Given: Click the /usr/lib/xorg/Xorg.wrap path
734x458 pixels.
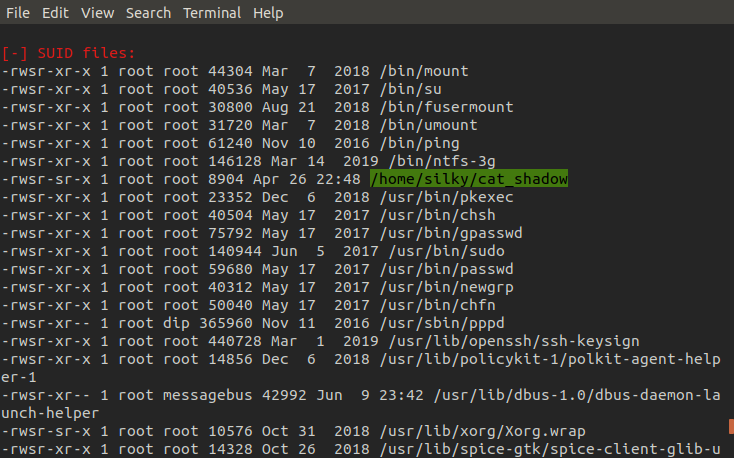Looking at the screenshot, I should (x=483, y=431).
